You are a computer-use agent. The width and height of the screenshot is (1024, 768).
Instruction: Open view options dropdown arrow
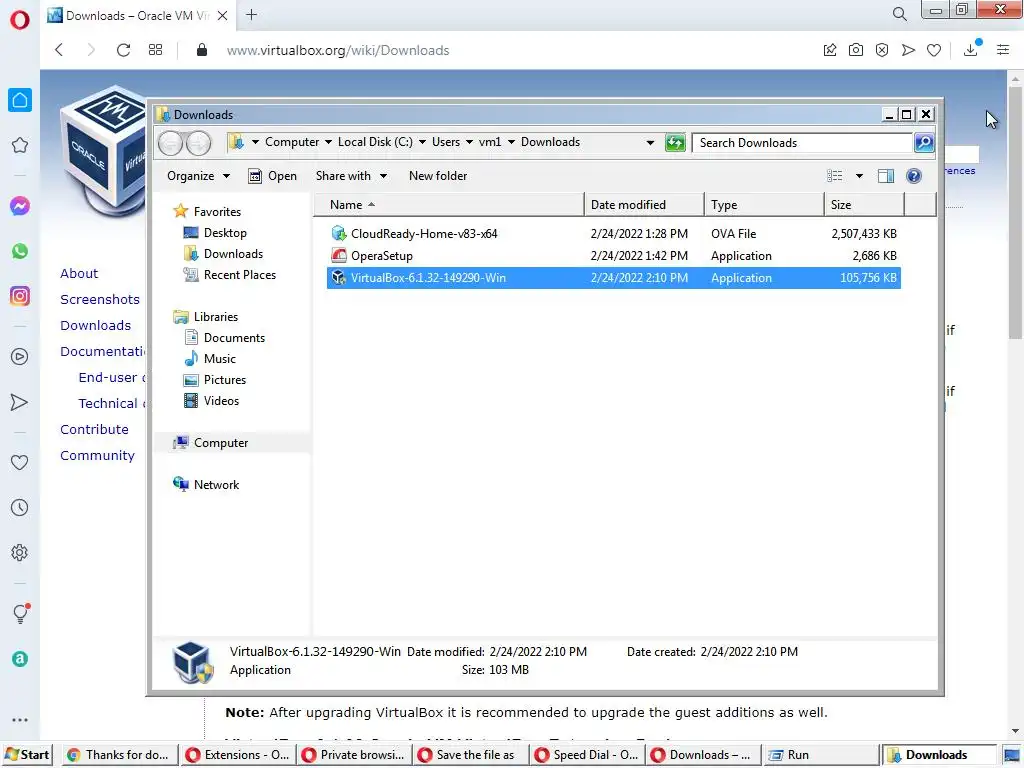(859, 176)
